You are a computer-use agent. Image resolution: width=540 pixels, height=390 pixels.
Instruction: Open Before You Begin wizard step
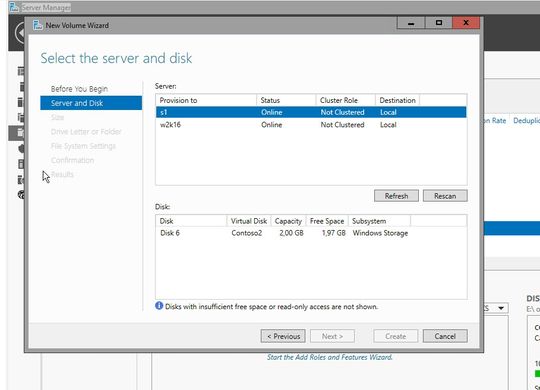(79, 89)
